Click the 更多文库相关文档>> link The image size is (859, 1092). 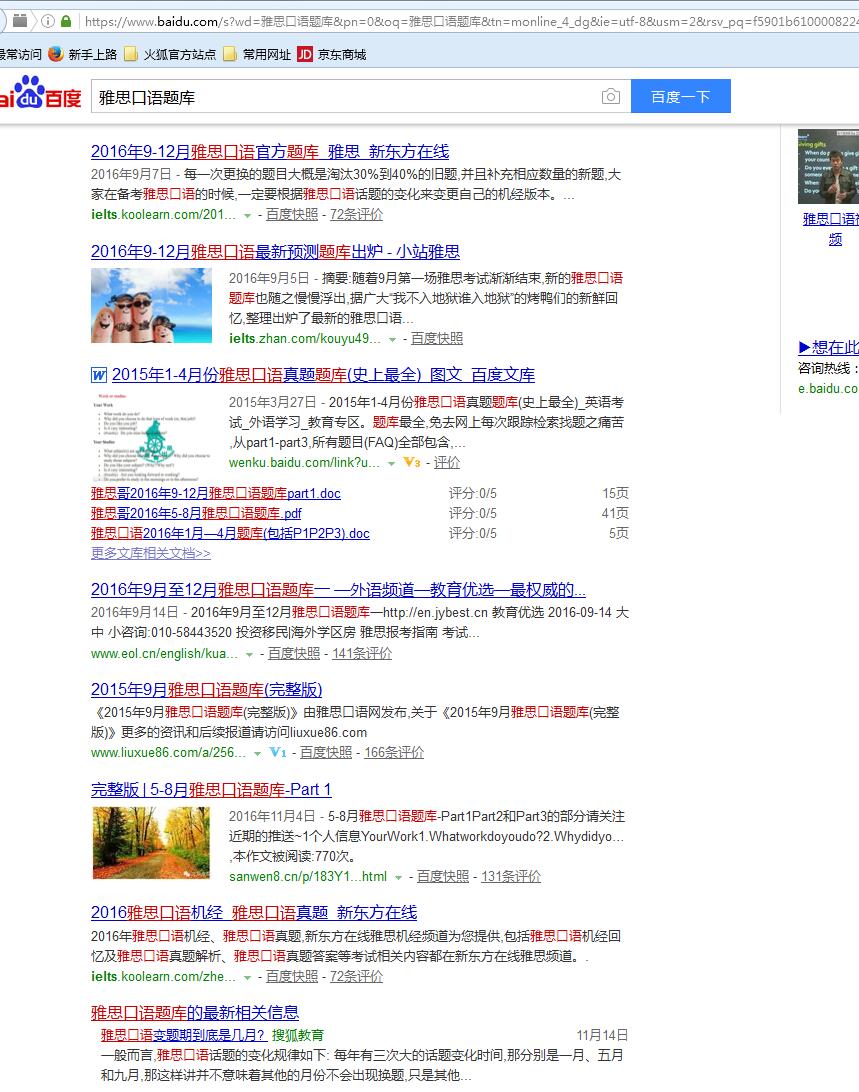[x=150, y=554]
